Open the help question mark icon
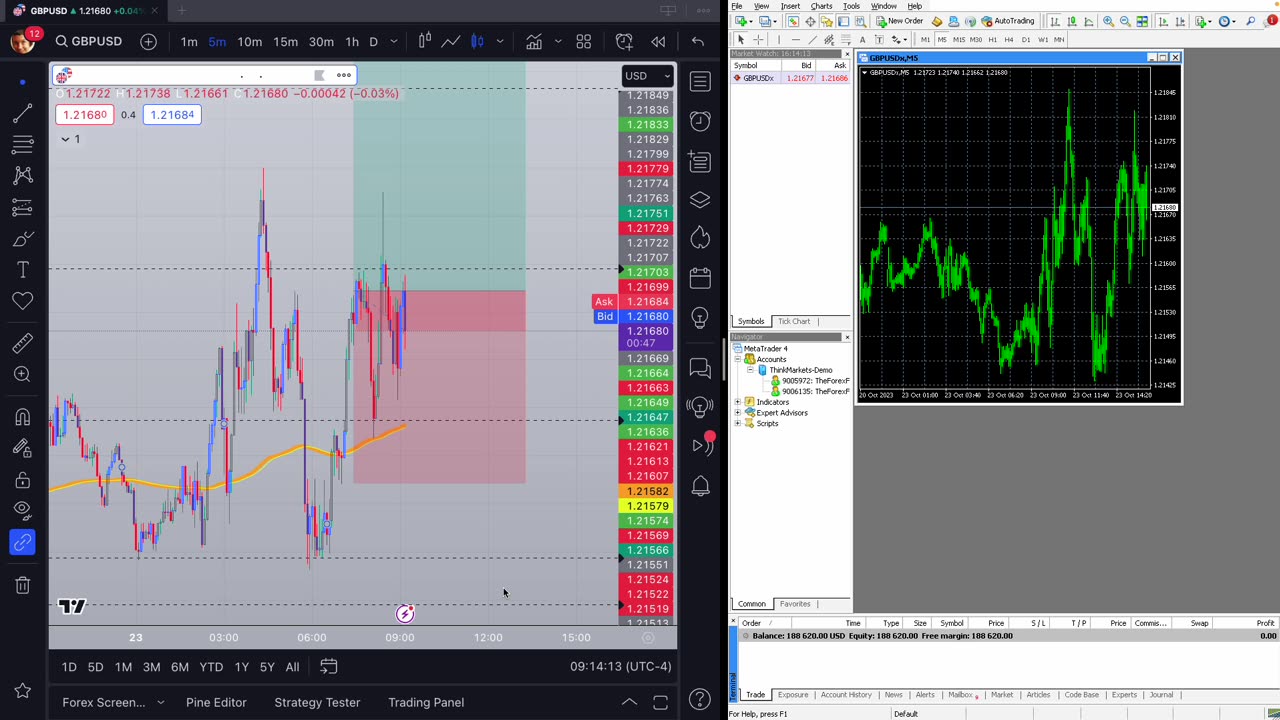The image size is (1280, 720). point(700,700)
